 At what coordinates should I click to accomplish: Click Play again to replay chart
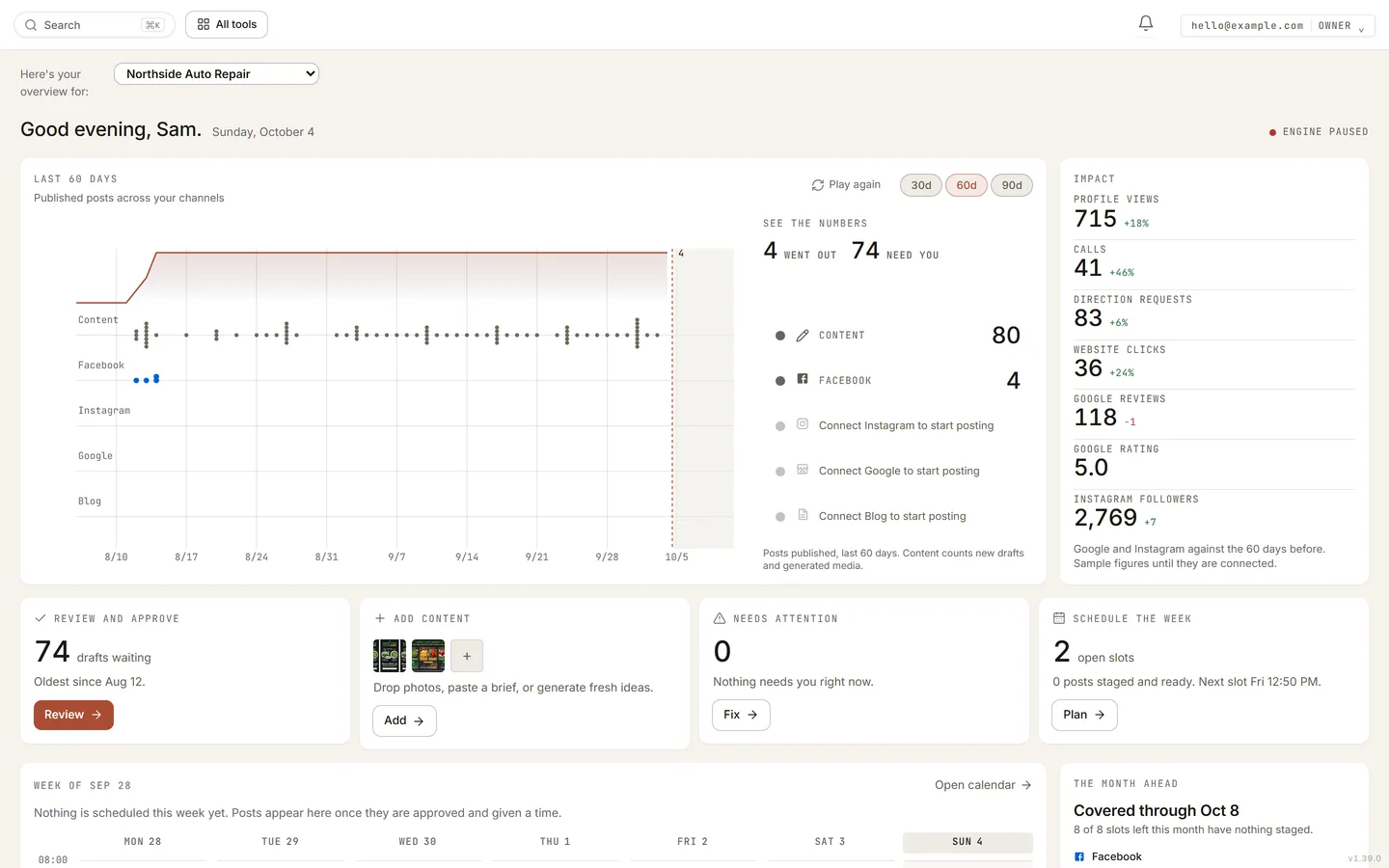tap(846, 185)
